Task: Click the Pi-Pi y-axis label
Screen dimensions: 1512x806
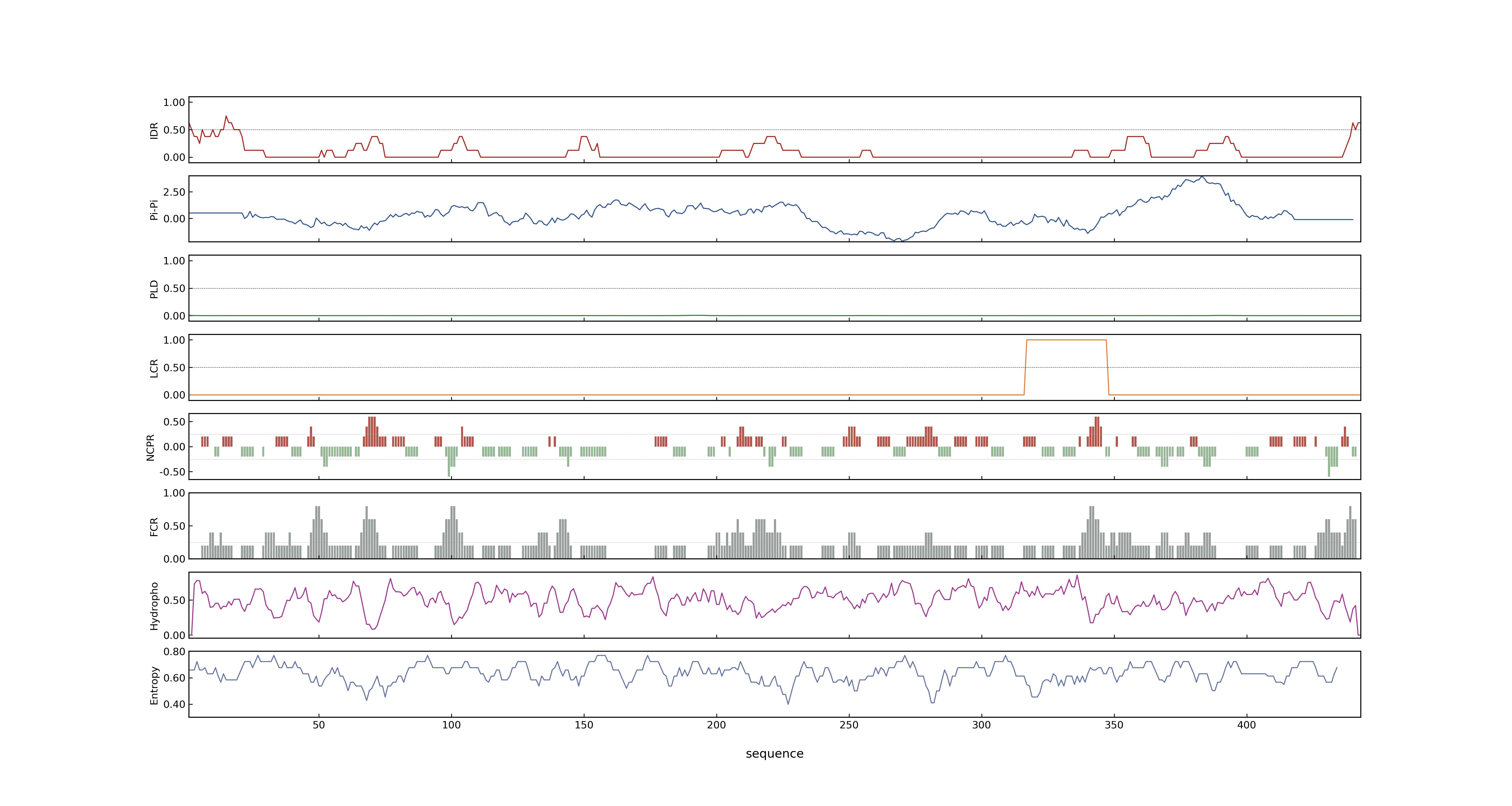Action: coord(154,209)
